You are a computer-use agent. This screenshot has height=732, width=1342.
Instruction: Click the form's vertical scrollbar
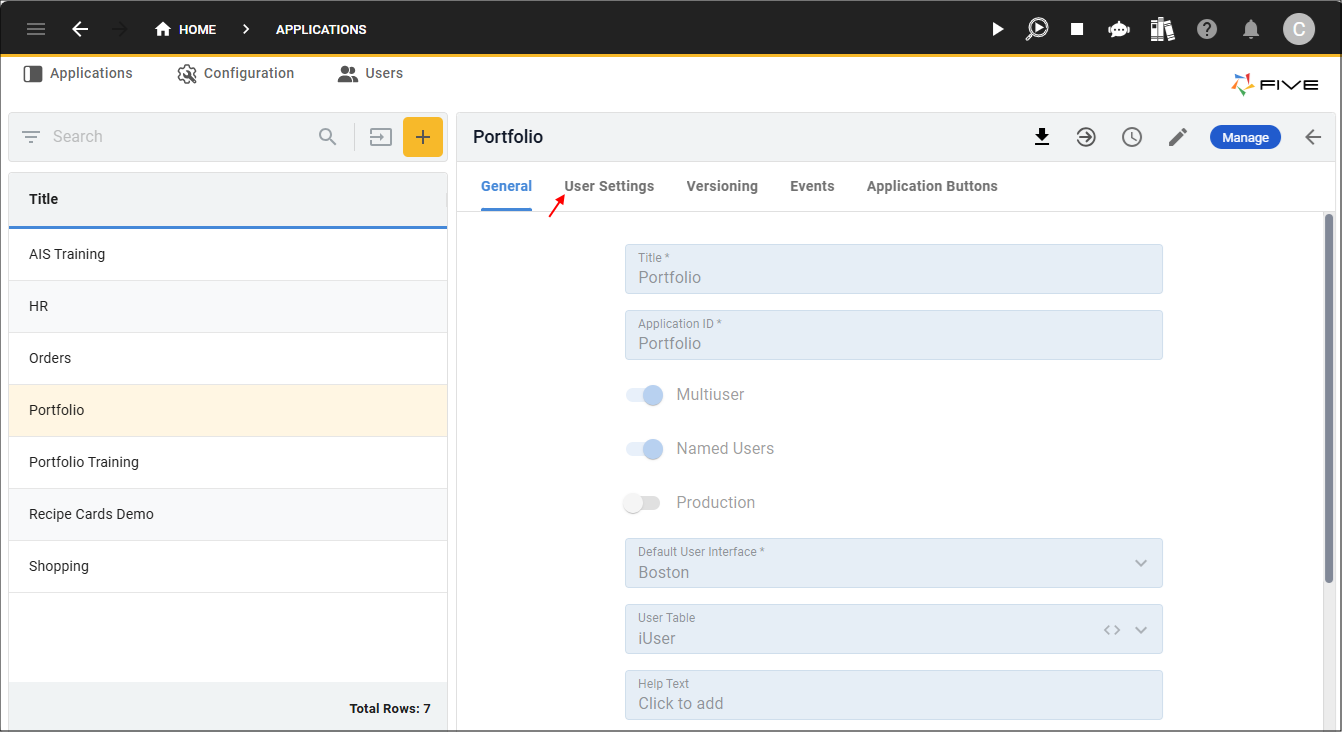[1329, 399]
